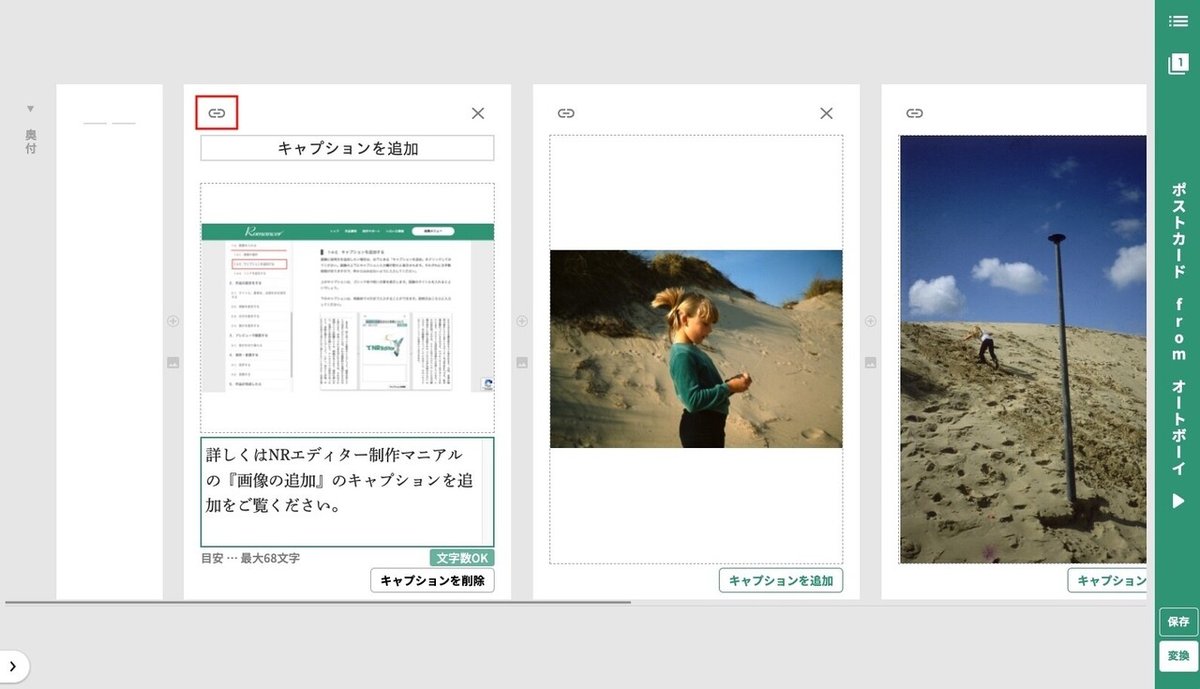Click the 文字数OK status badge
The image size is (1200, 689).
click(x=462, y=557)
